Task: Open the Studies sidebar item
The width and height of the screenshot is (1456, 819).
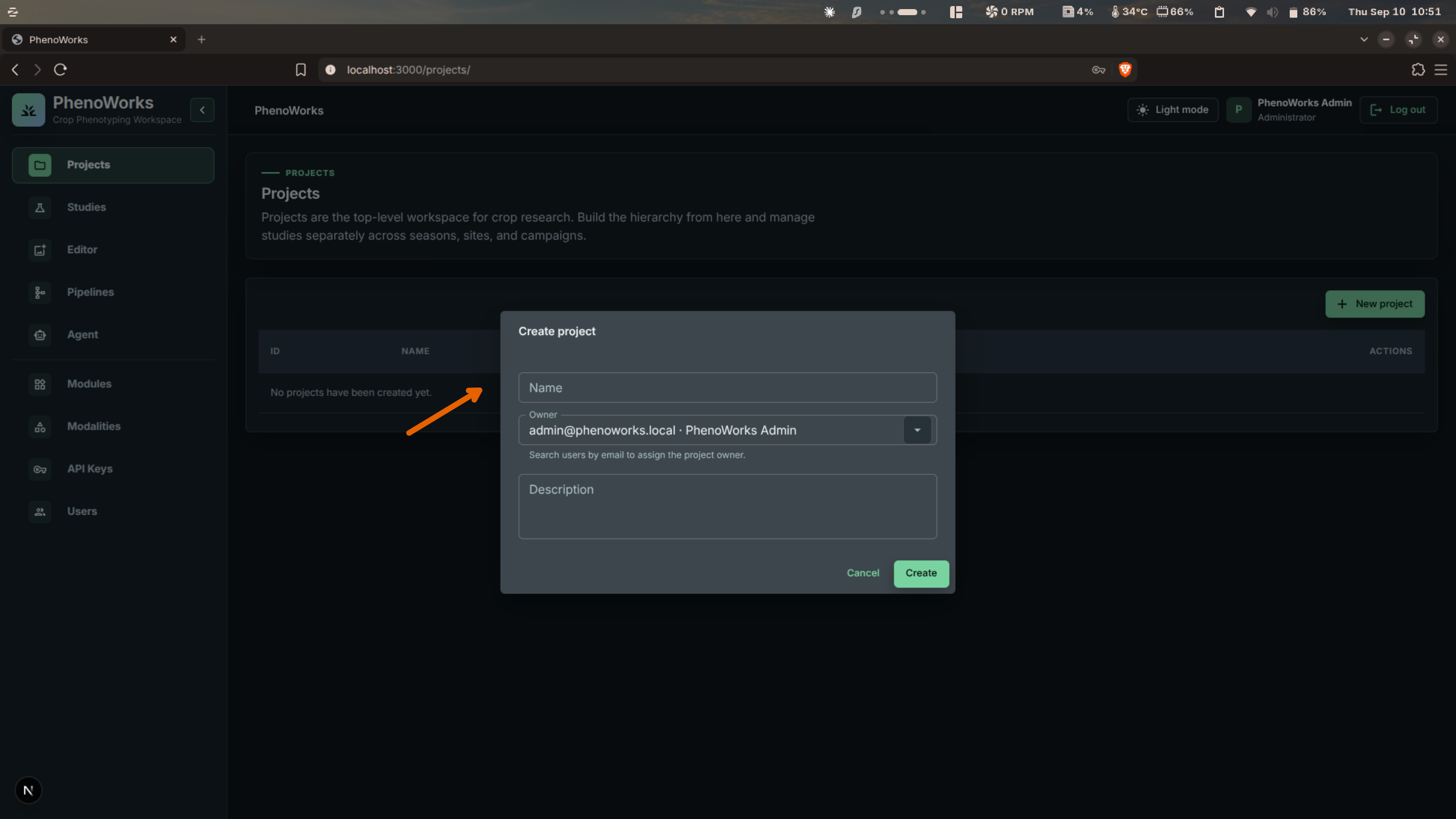Action: (x=113, y=208)
